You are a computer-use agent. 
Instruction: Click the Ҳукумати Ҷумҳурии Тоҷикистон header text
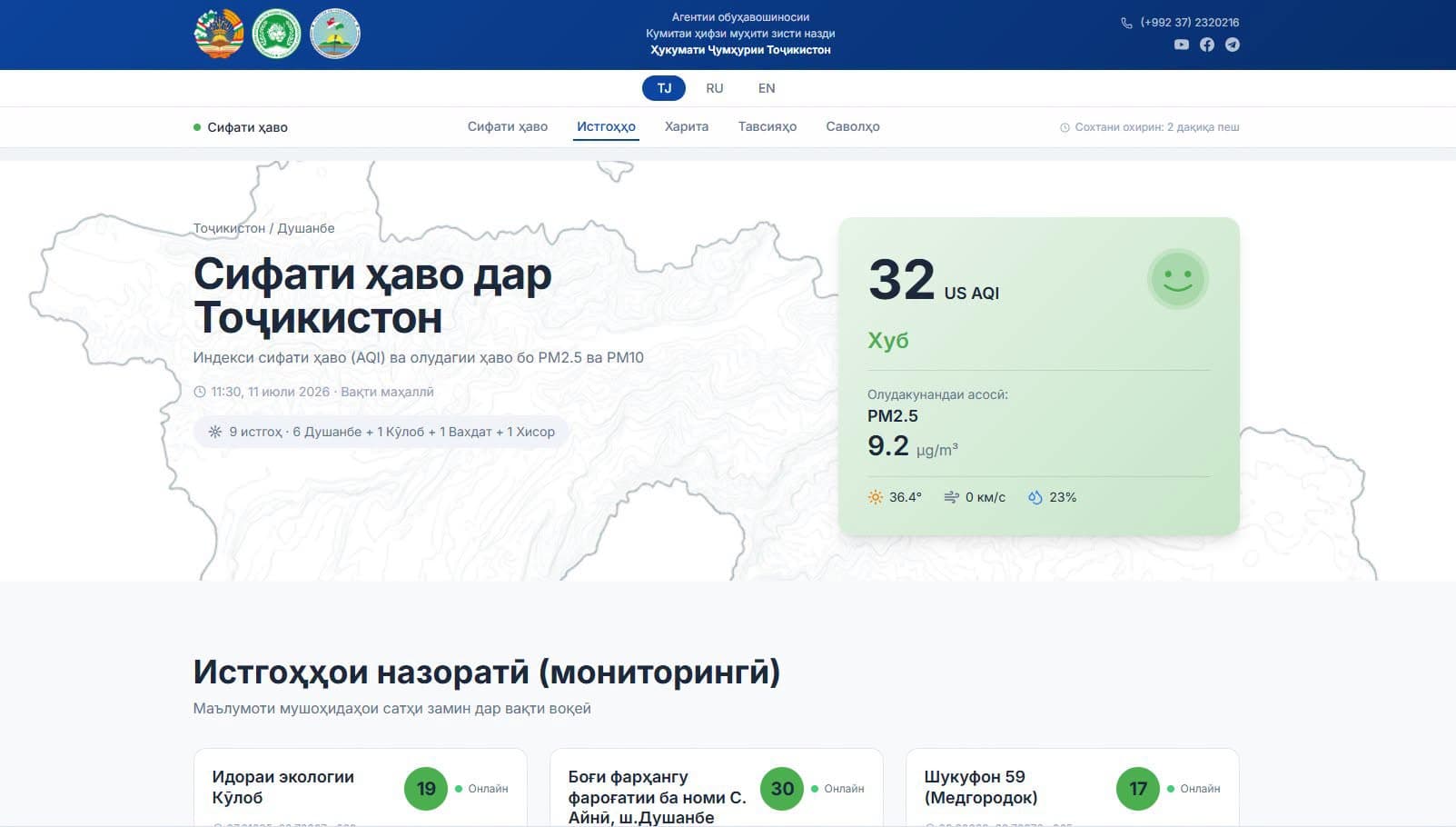(x=740, y=50)
